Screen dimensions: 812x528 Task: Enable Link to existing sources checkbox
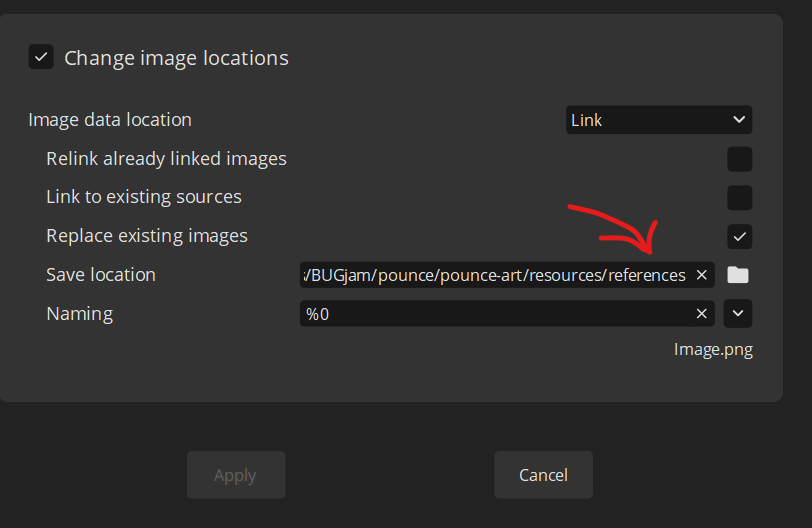click(x=739, y=198)
